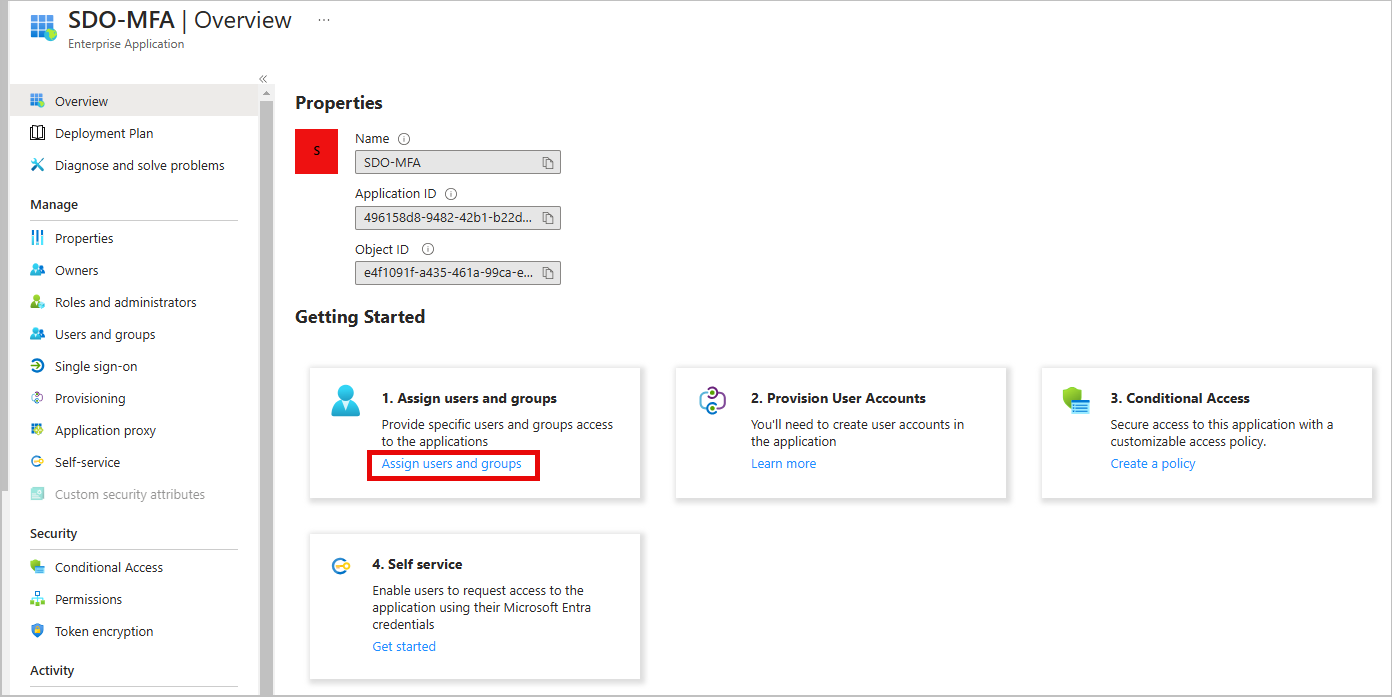Copy the Object ID value
This screenshot has height=697, width=1392.
548,273
